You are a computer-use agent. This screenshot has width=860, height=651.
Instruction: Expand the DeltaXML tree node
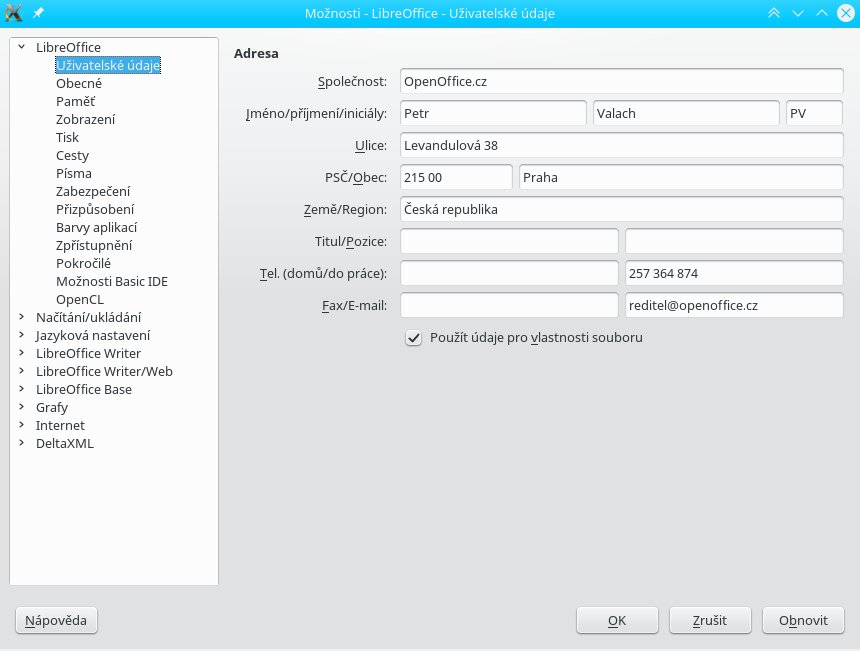21,443
